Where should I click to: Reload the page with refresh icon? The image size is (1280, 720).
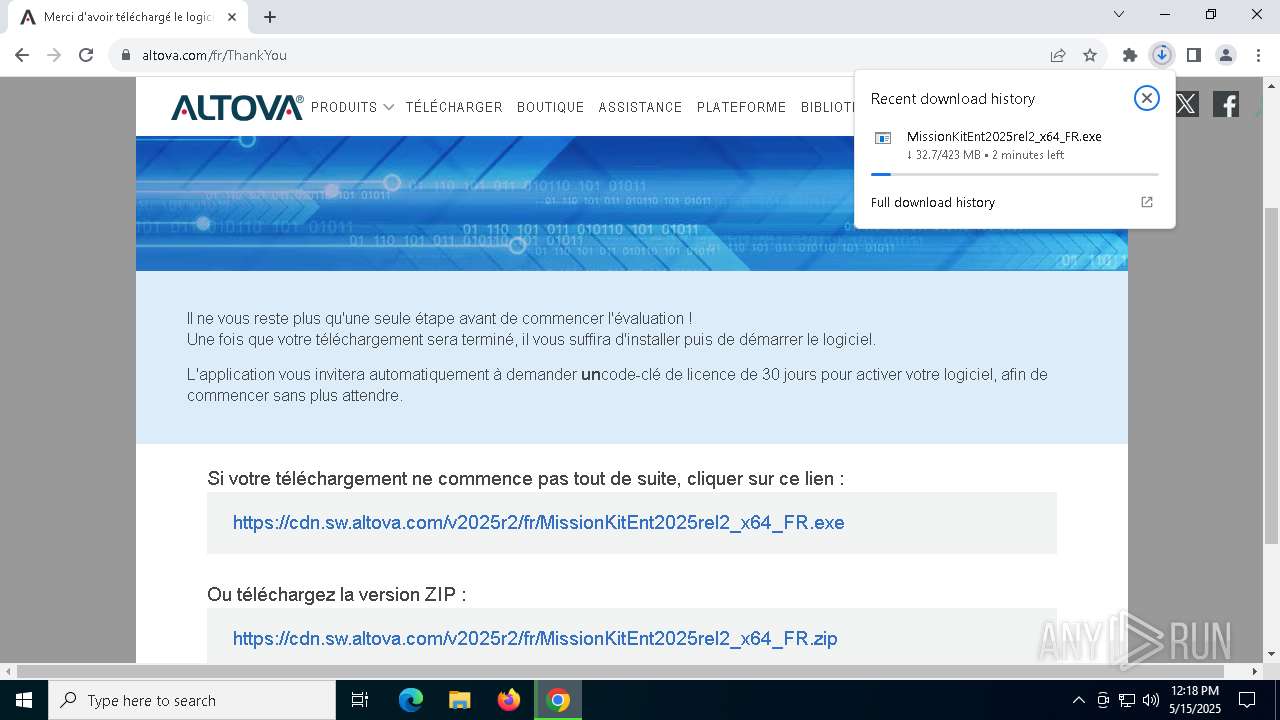tap(86, 55)
